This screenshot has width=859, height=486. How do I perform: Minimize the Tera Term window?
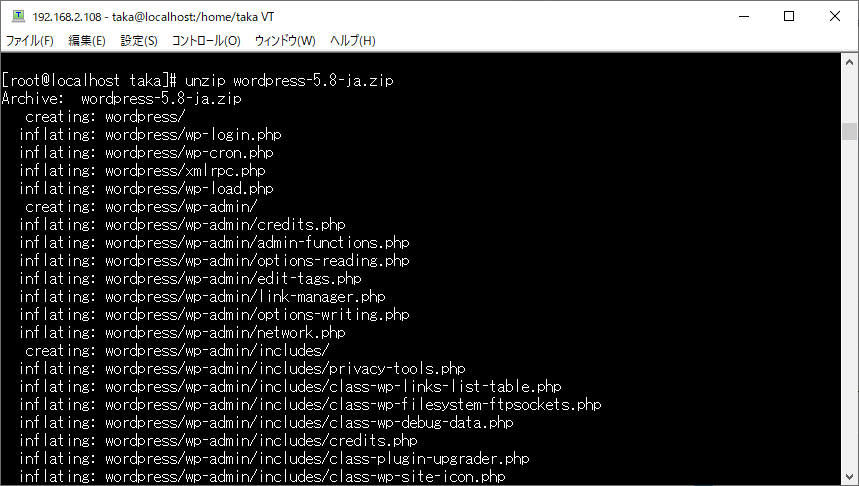pyautogui.click(x=744, y=16)
